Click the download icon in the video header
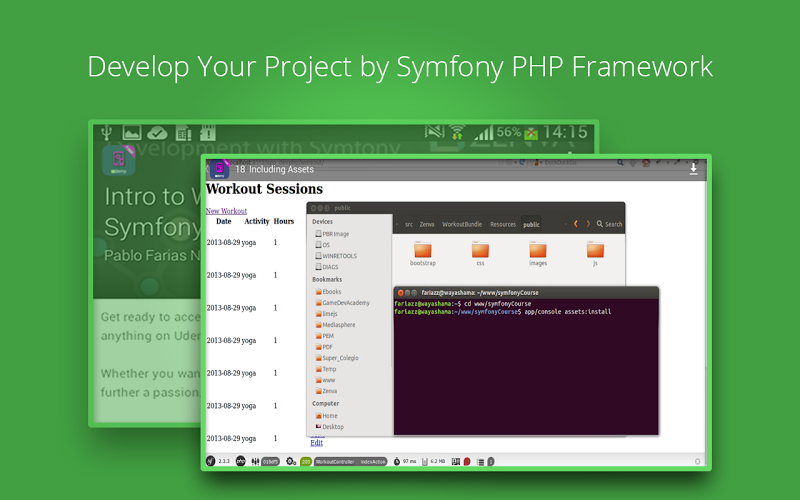Image resolution: width=800 pixels, height=500 pixels. [693, 169]
